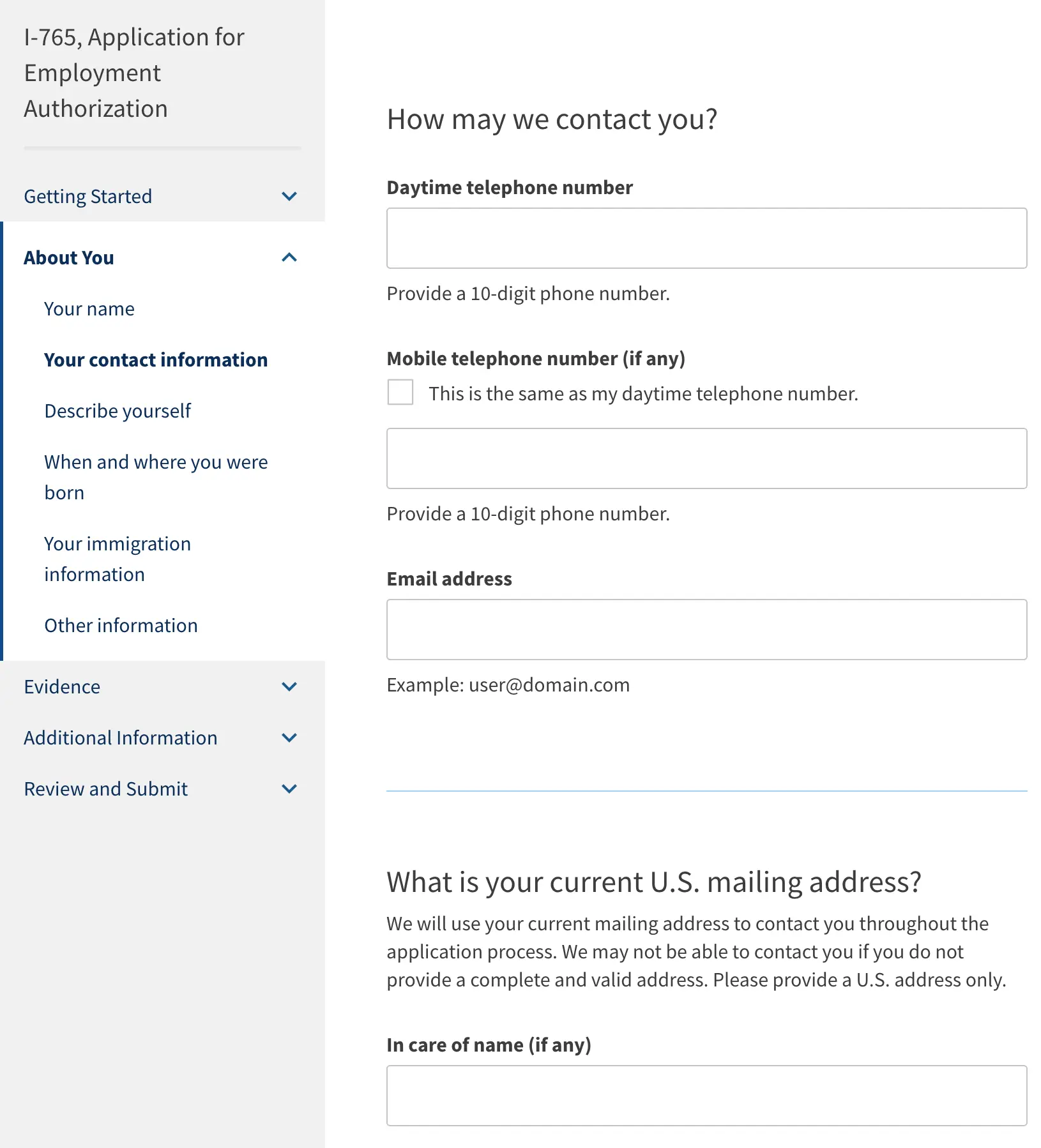Expand the Review and Submit chevron
1041x1148 pixels.
point(289,789)
